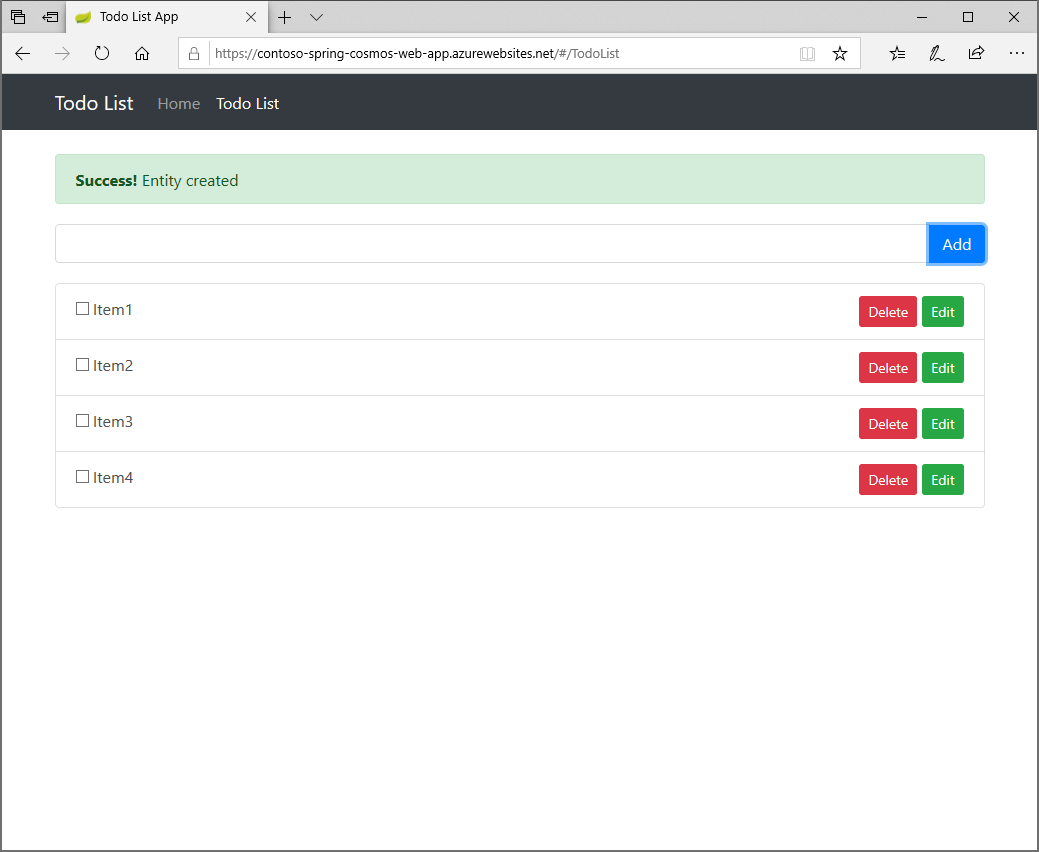Check the Item1 checkbox
Screen dimensions: 1039x852
tap(82, 308)
